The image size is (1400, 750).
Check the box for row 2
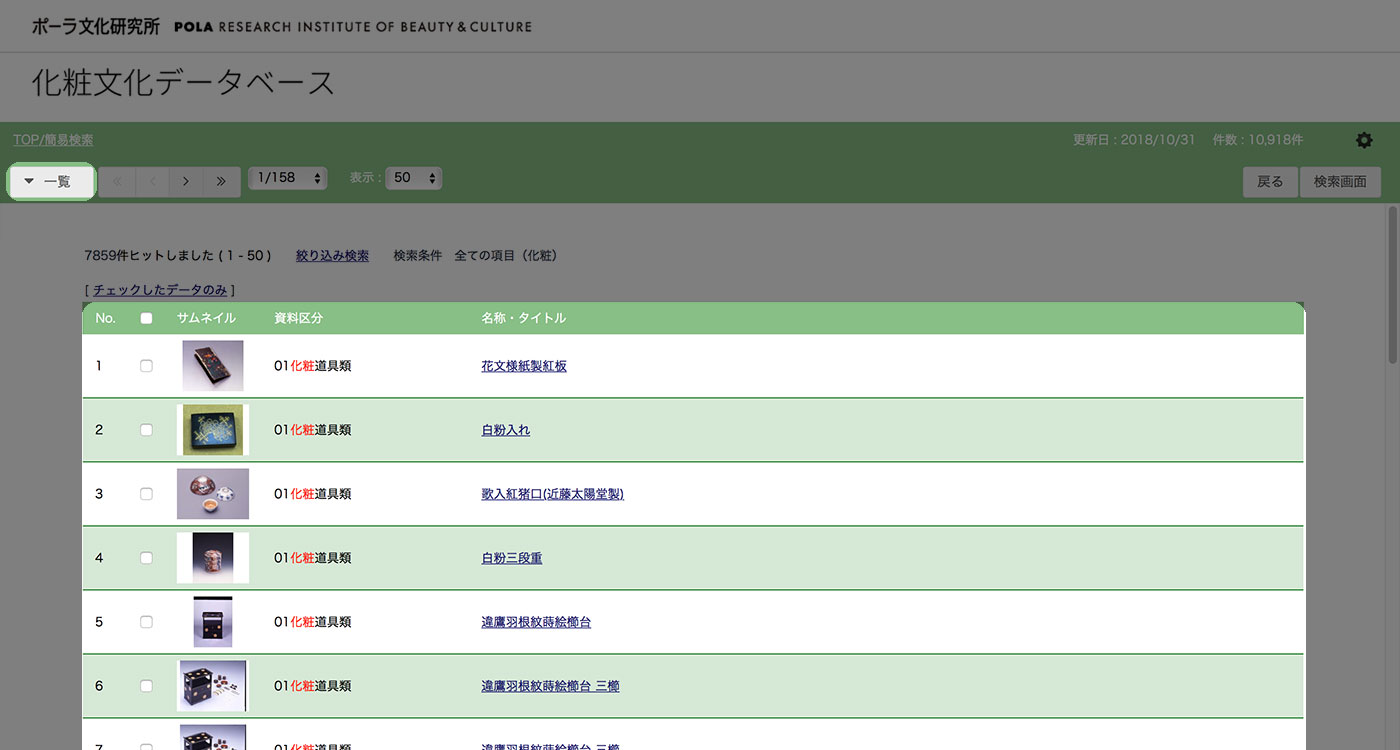click(146, 430)
